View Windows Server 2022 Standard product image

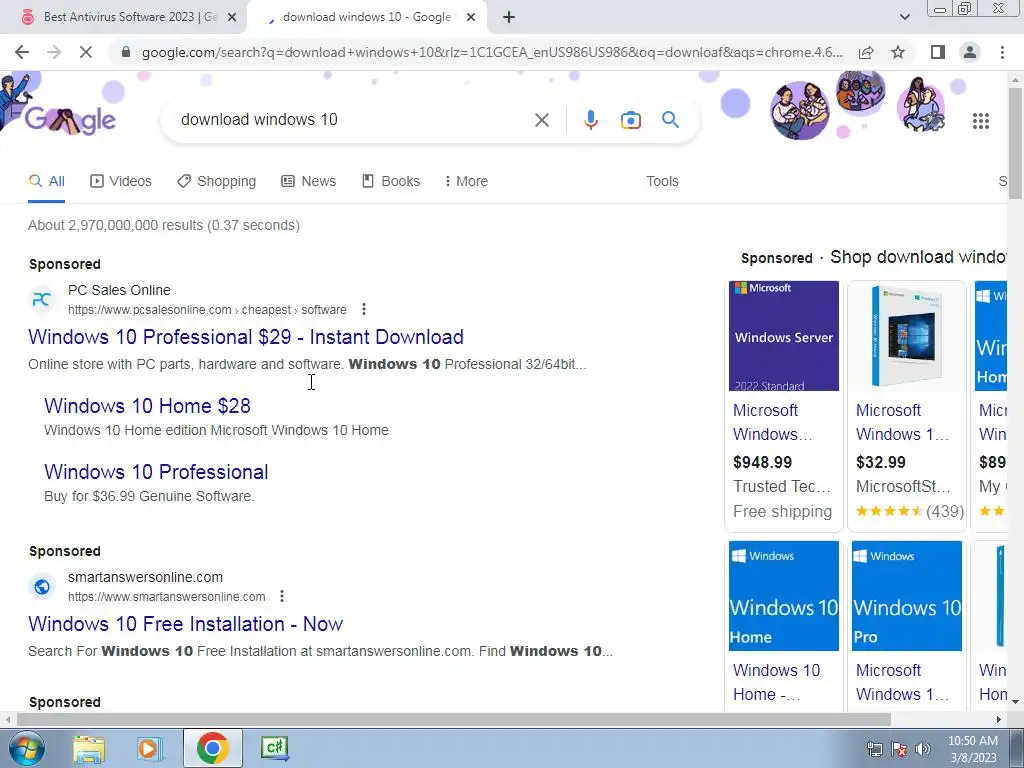tap(784, 336)
